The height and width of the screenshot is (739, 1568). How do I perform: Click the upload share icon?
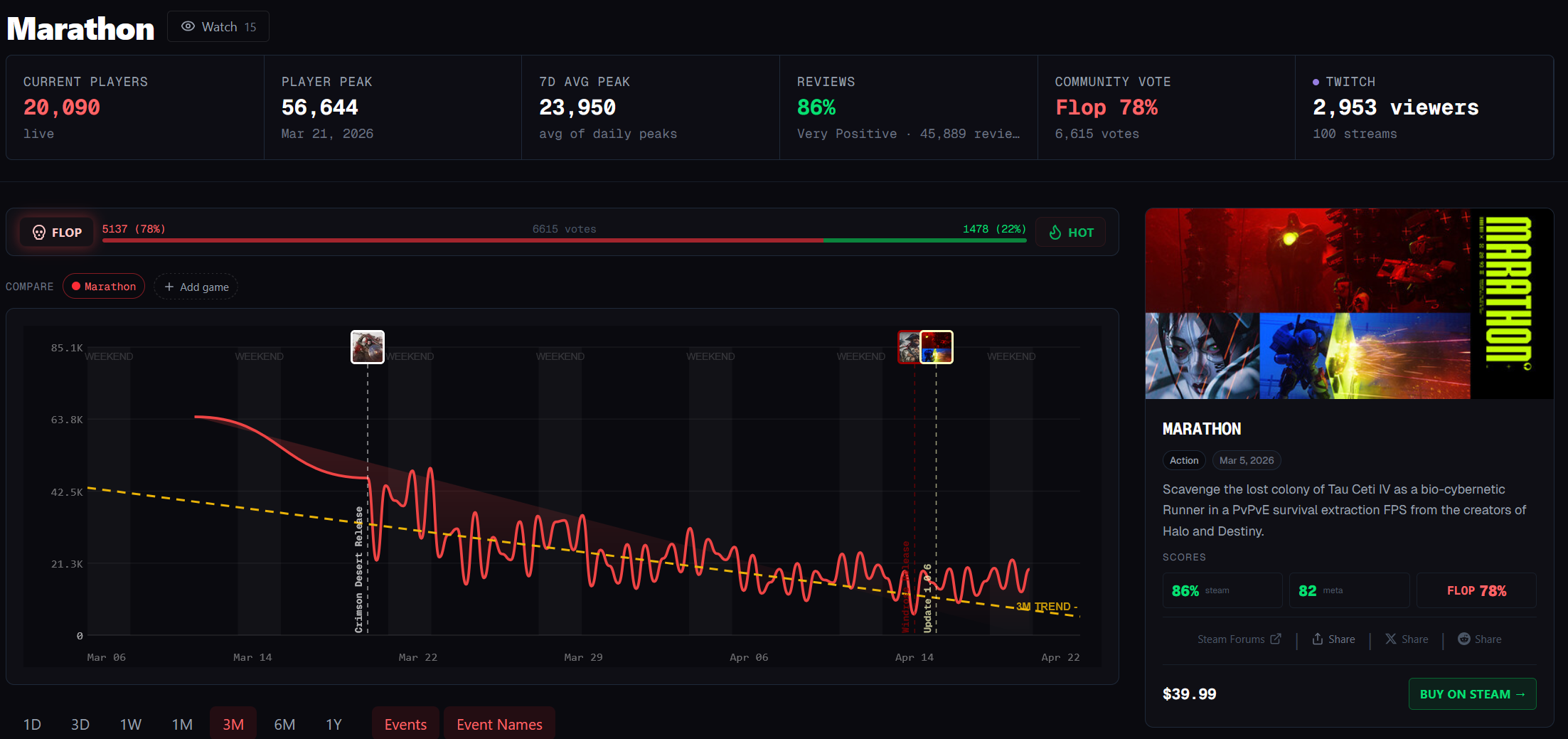coord(1318,639)
